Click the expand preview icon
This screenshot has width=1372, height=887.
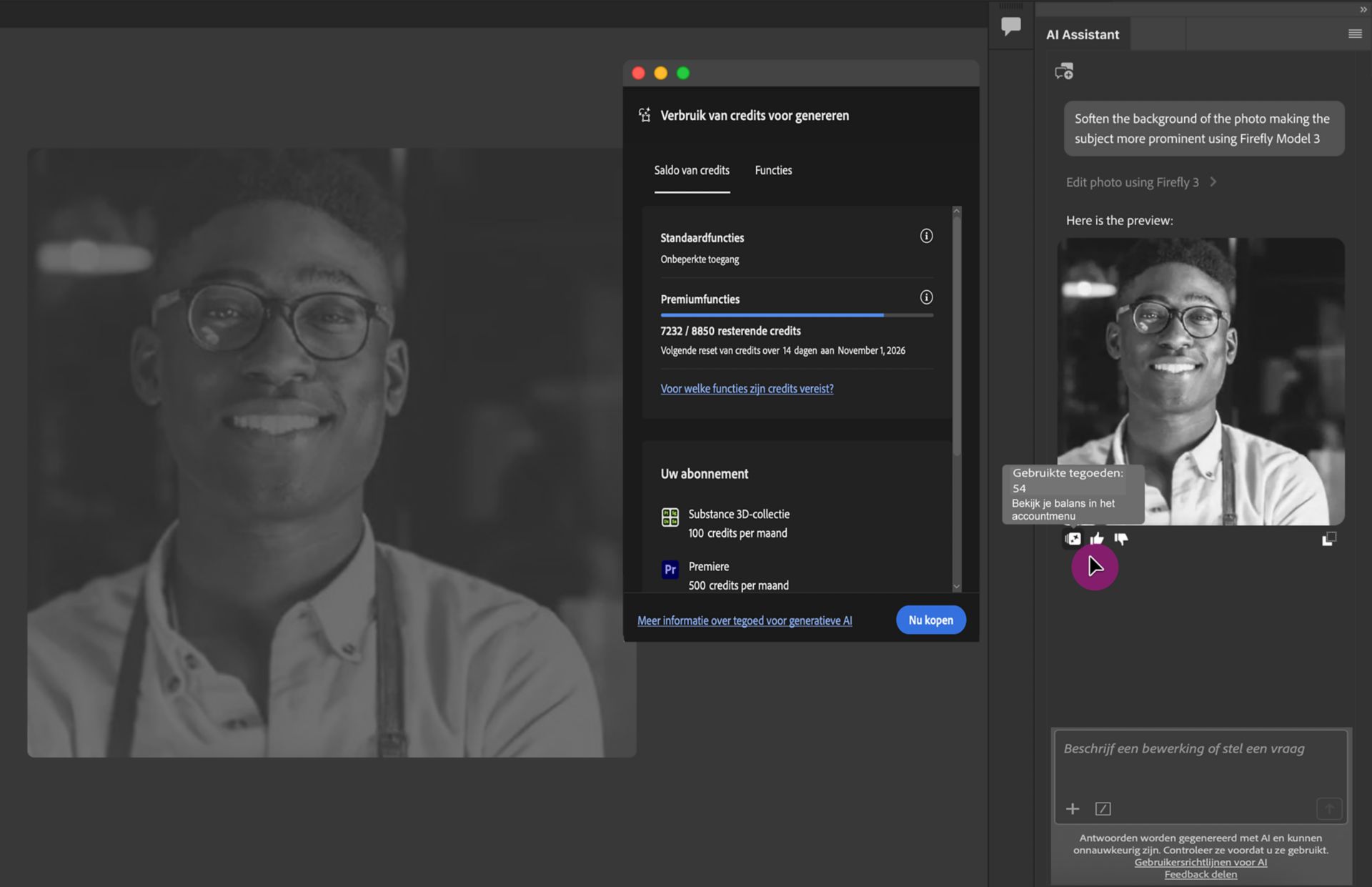pyautogui.click(x=1328, y=539)
